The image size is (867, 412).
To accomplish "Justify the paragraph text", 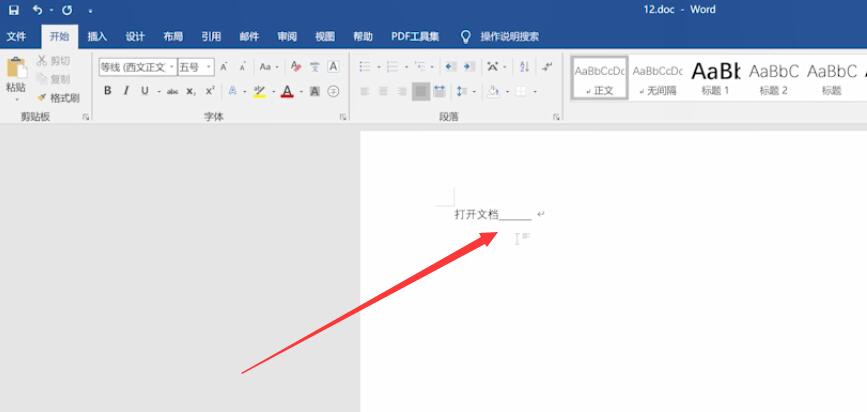I will tap(421, 91).
